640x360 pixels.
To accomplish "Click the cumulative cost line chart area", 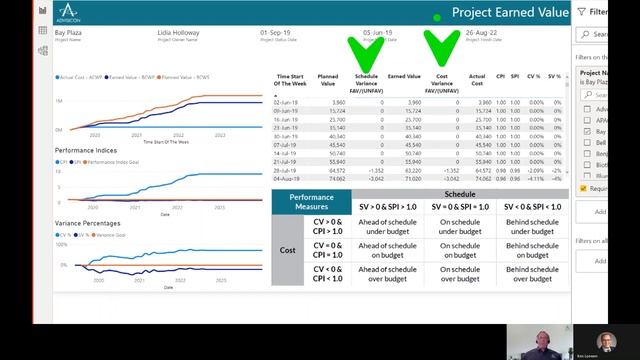I will [159, 110].
